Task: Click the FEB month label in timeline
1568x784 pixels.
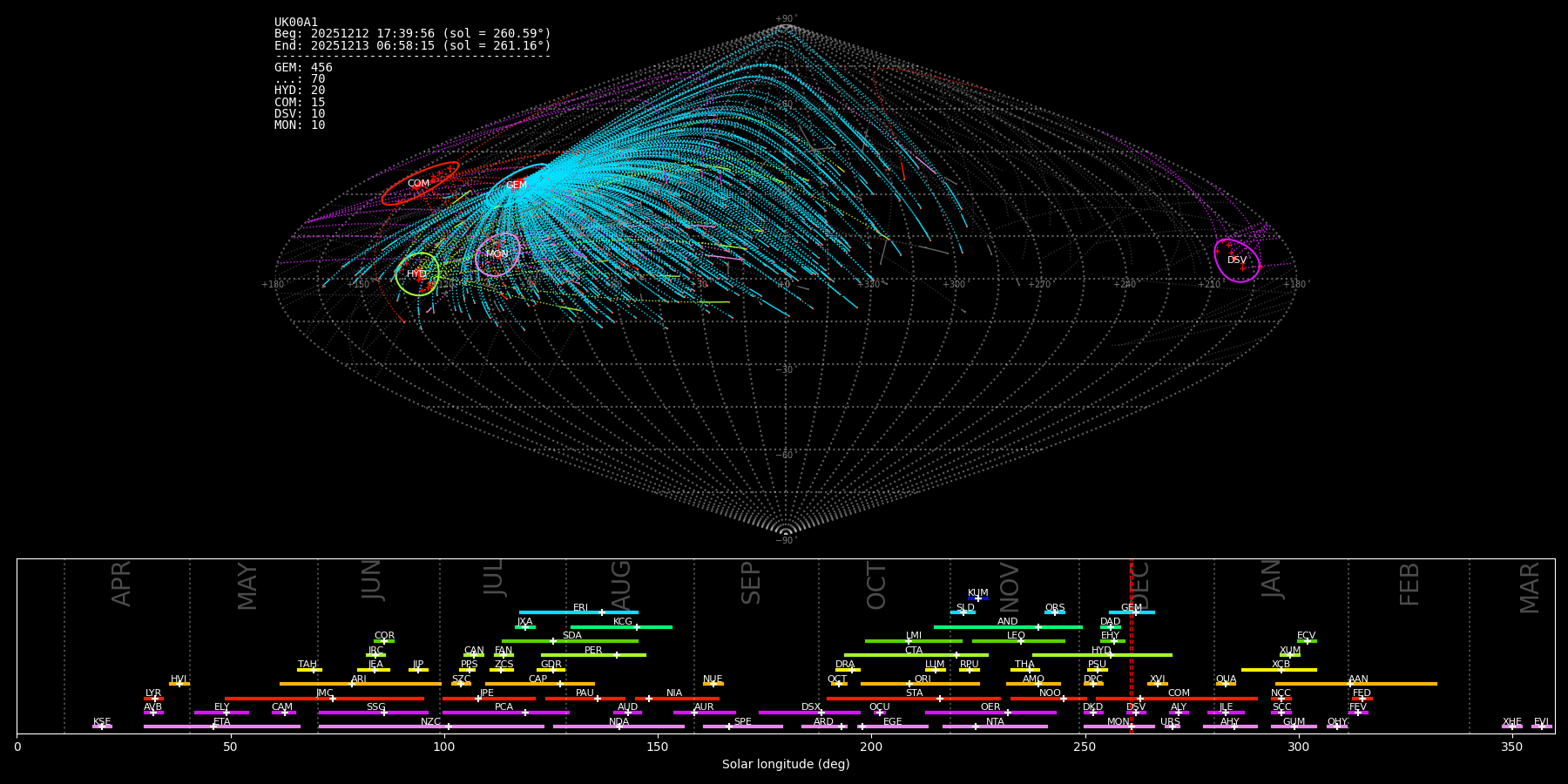Action: coord(1410,584)
